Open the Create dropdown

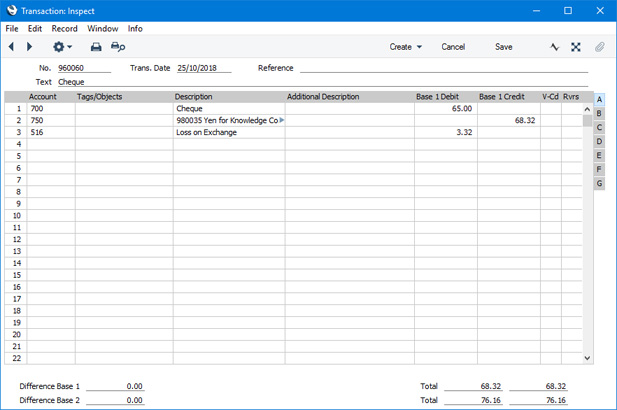tap(405, 47)
